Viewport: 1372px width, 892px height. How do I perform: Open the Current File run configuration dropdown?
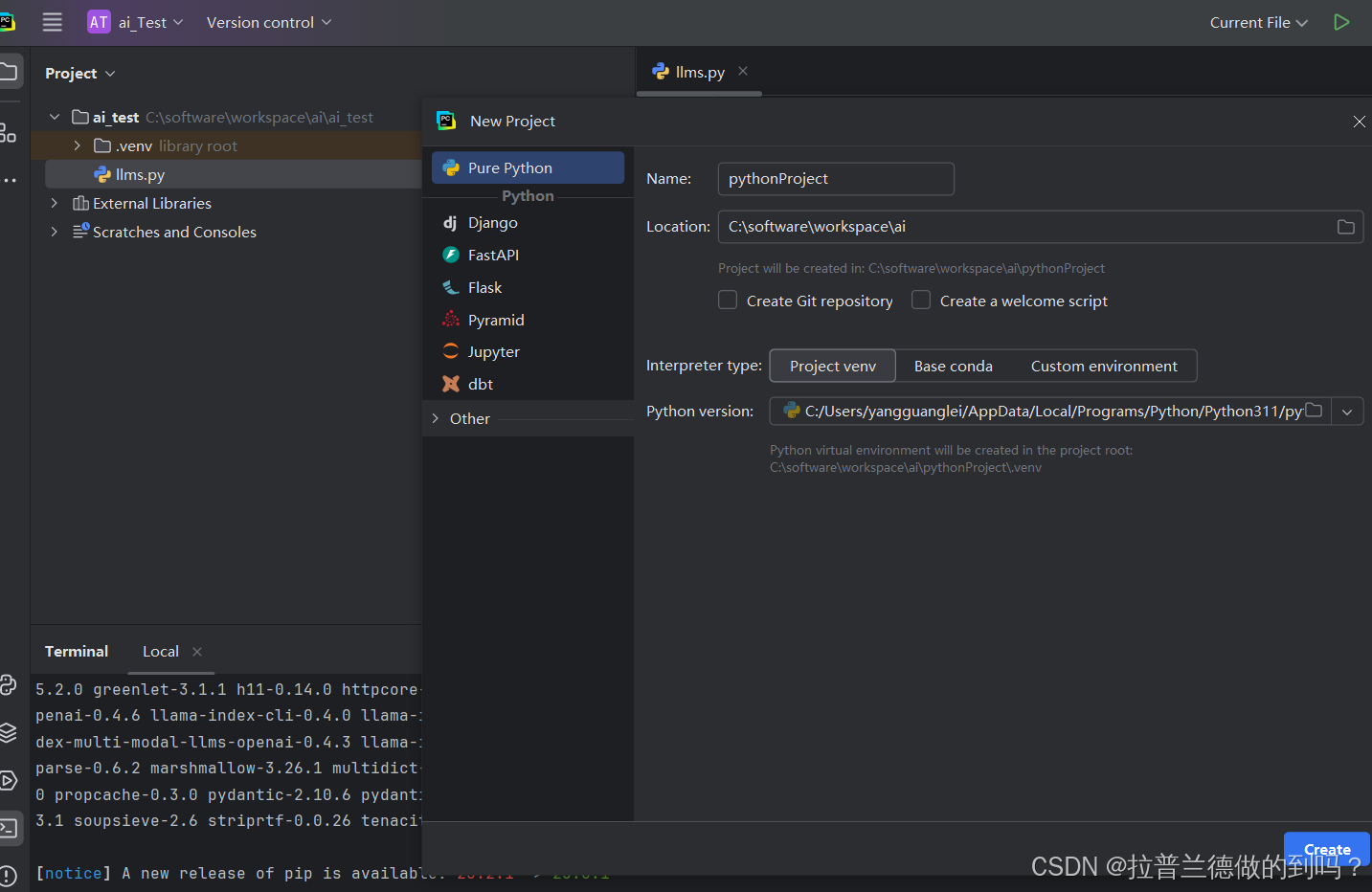tap(1258, 22)
